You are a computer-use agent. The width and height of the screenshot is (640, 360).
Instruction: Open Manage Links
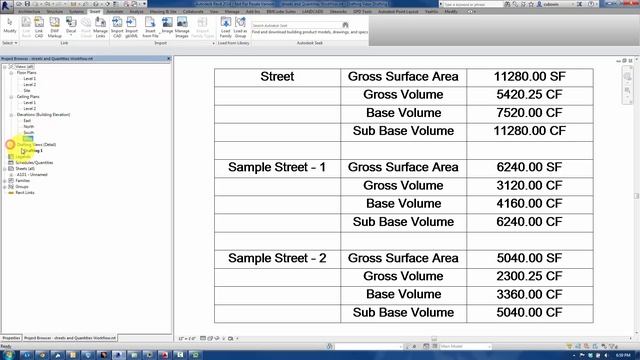(100, 27)
